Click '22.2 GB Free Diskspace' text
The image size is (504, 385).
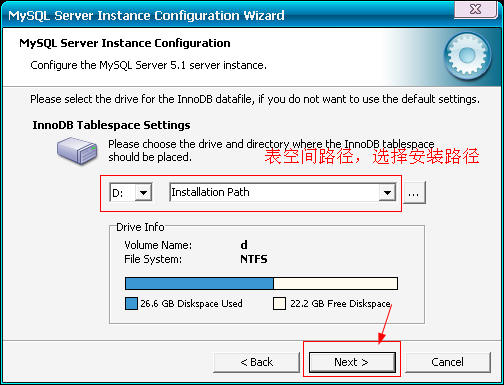340,304
